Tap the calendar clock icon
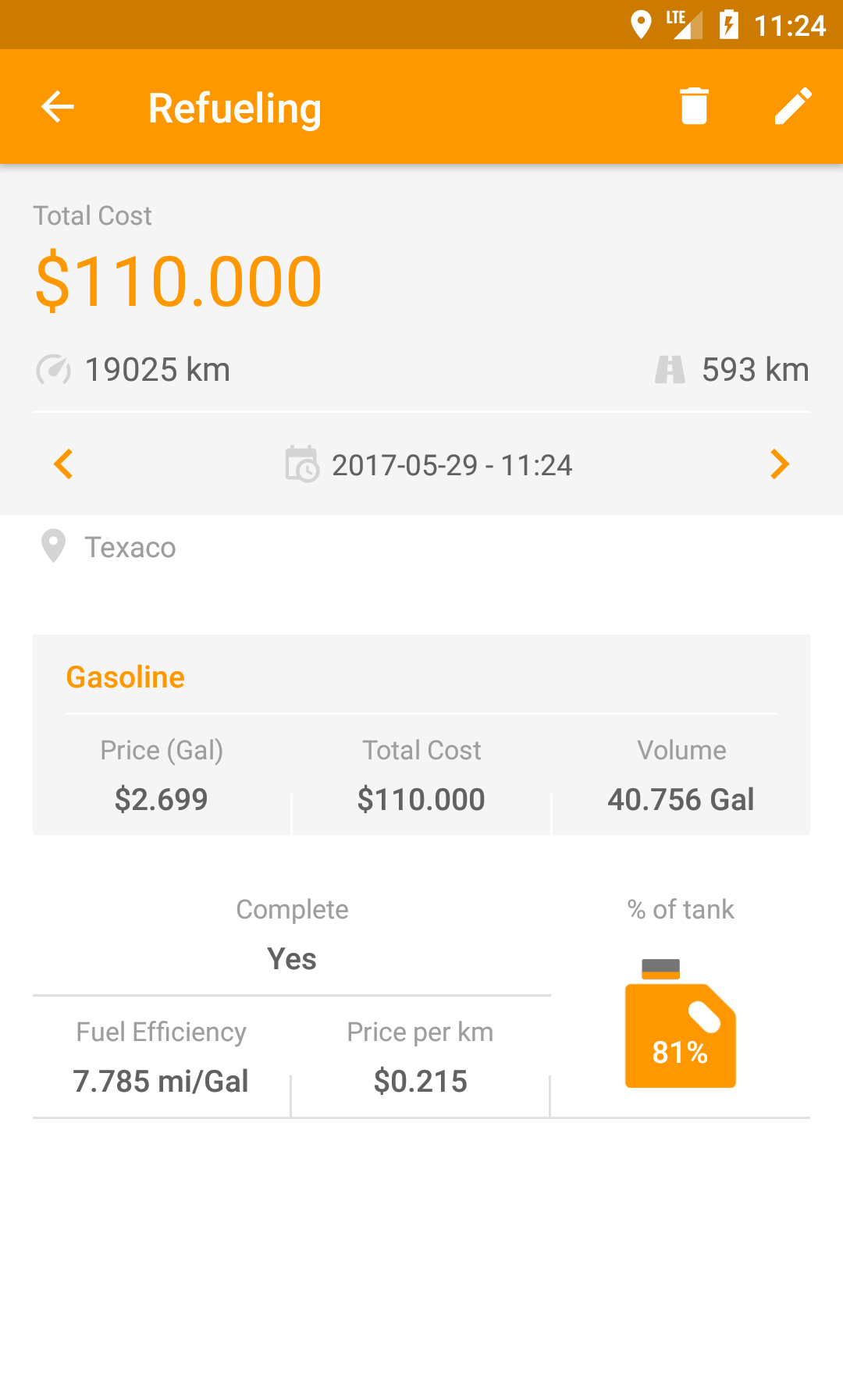This screenshot has width=843, height=1400. coord(302,464)
